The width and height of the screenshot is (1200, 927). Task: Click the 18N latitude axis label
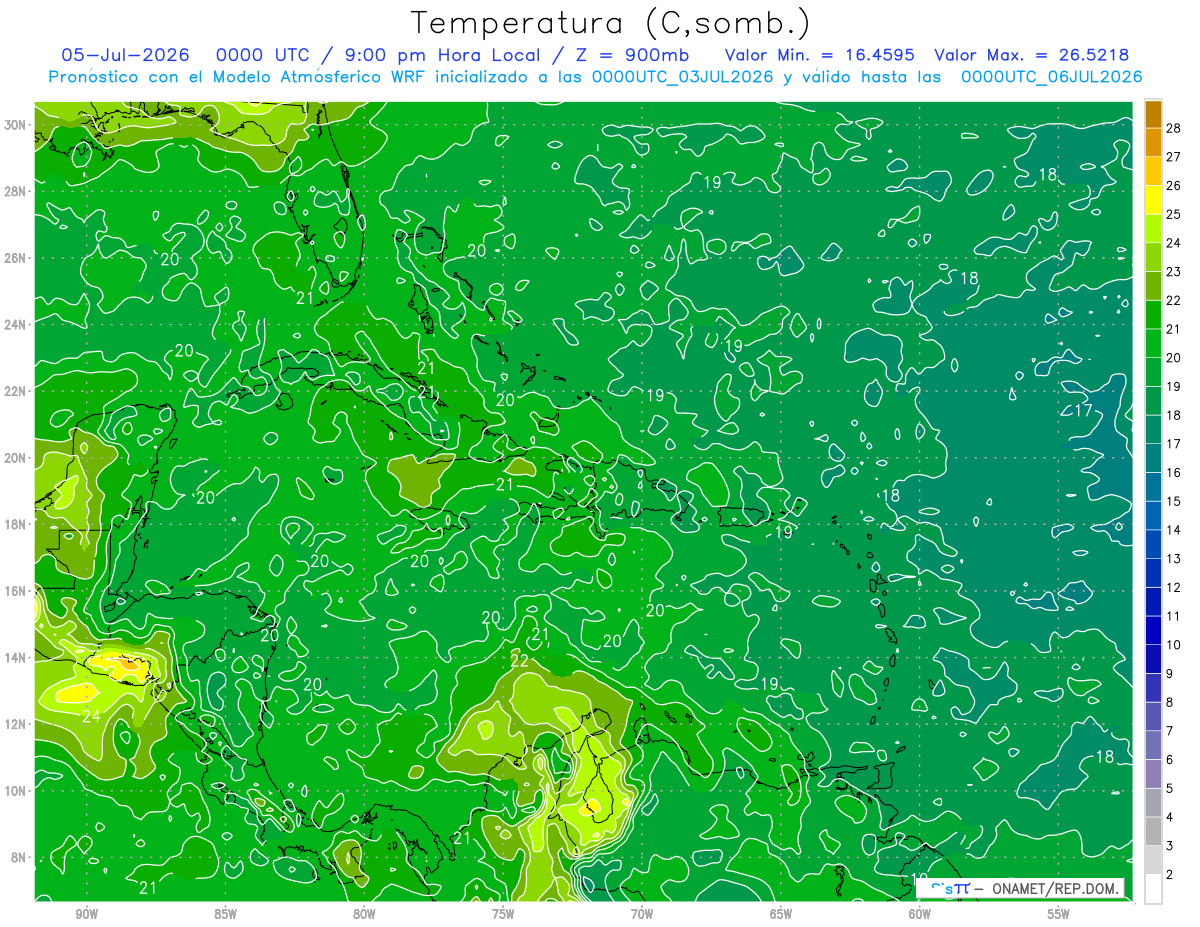[15, 525]
